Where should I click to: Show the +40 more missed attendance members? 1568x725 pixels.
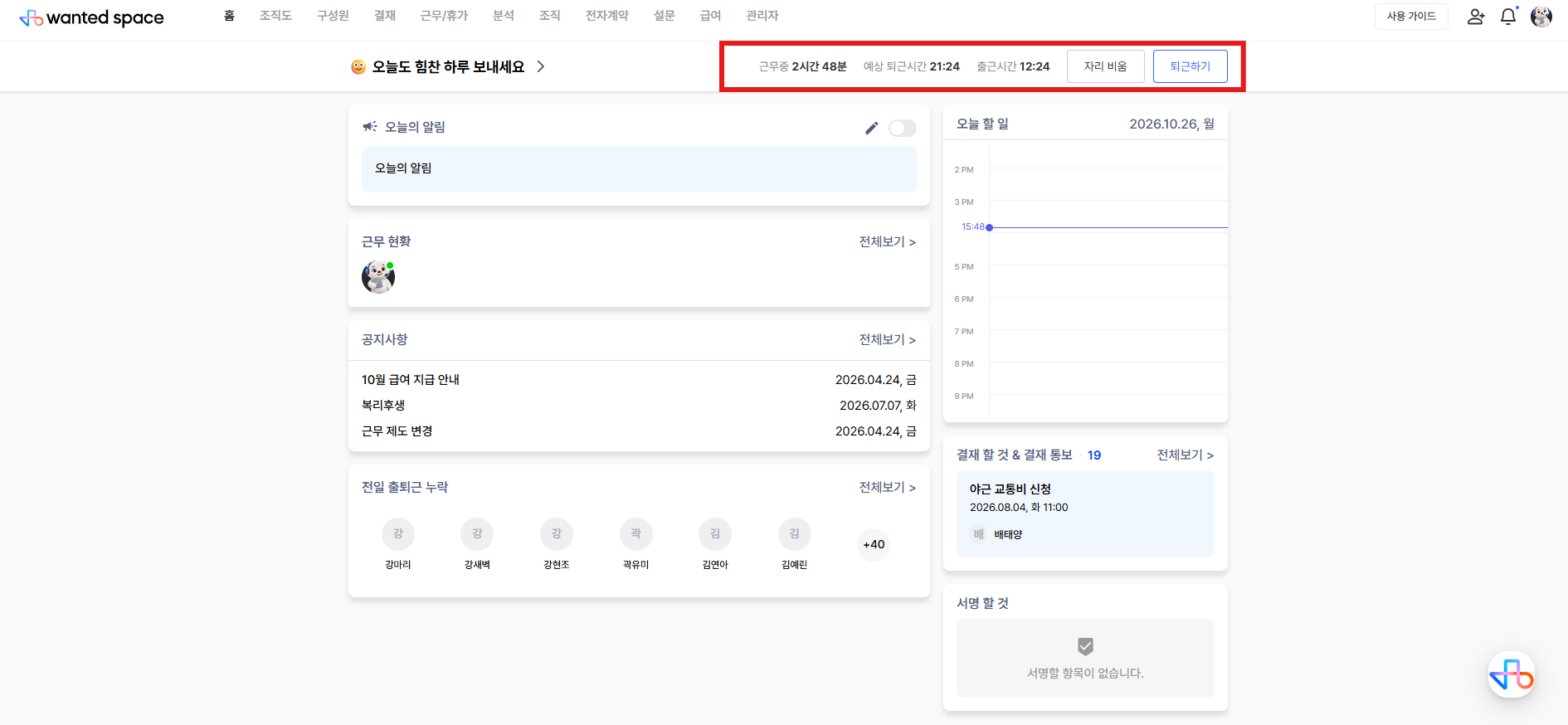tap(874, 545)
